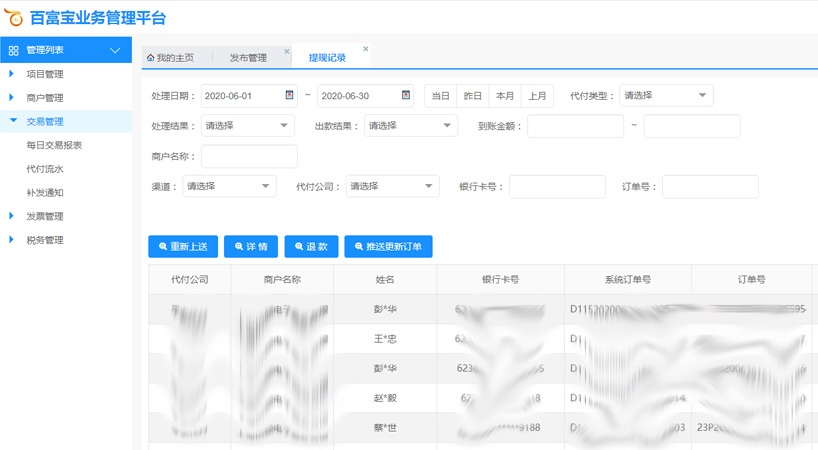Go to 我的主页 home tab

[171, 58]
